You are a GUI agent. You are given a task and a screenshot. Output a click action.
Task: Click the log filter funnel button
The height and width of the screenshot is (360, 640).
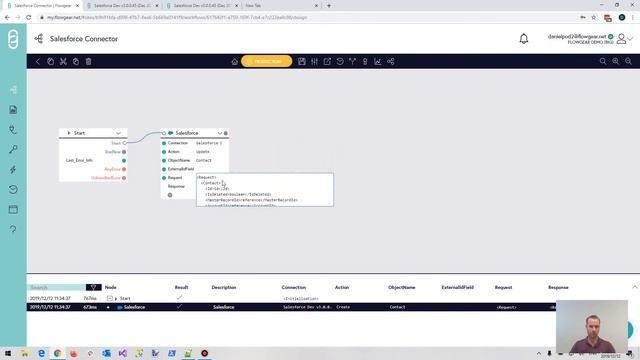tap(93, 287)
